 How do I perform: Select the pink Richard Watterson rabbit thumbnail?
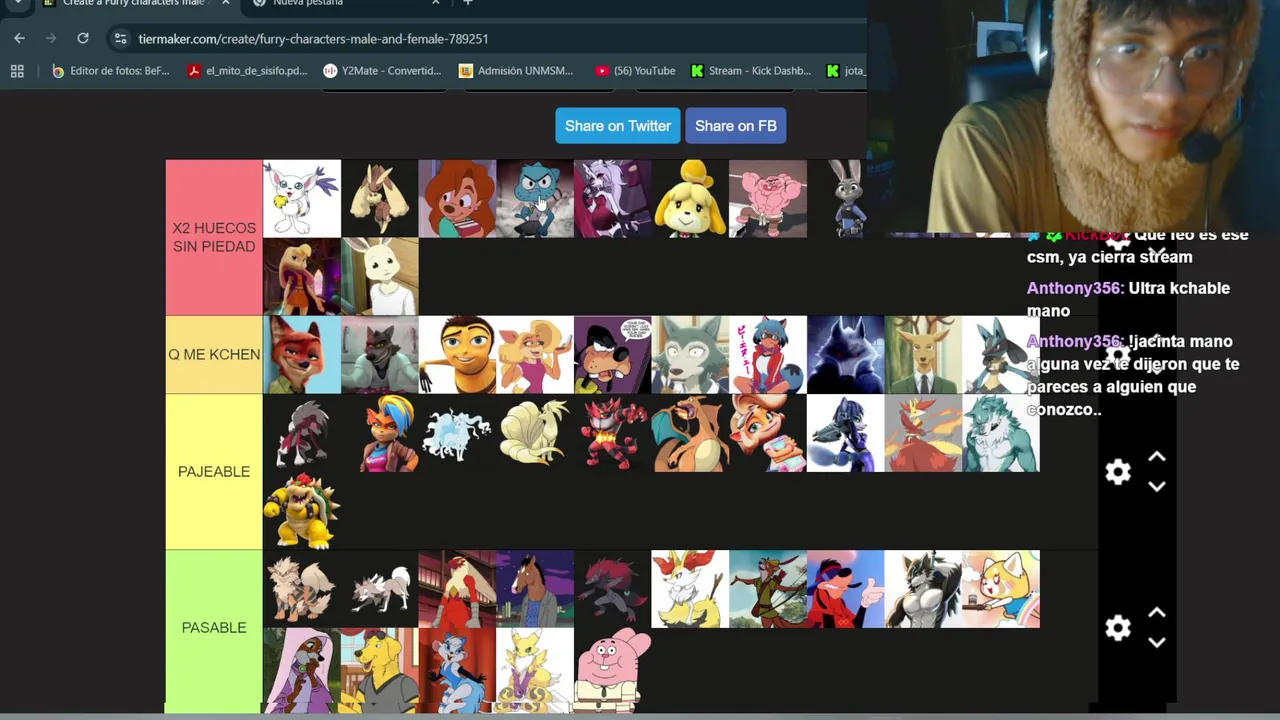(x=612, y=670)
